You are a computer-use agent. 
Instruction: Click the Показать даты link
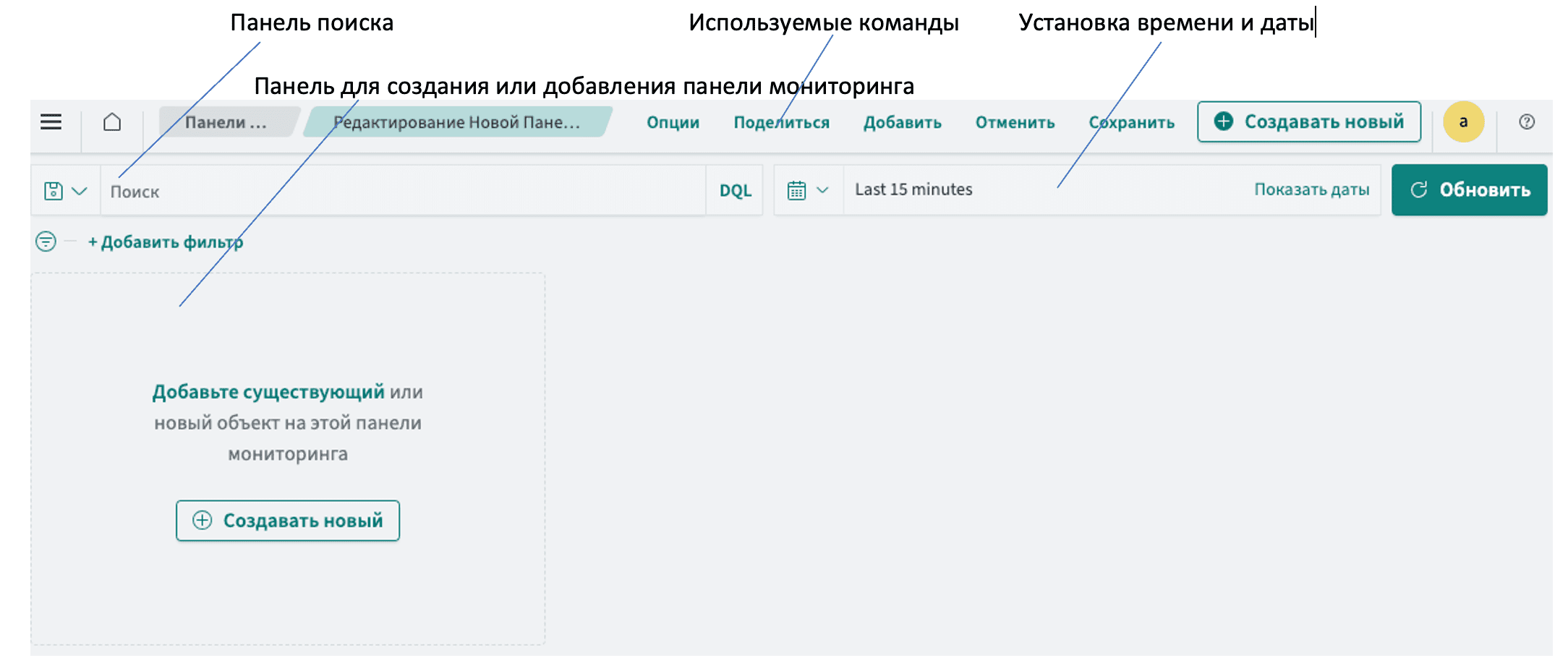(1311, 189)
